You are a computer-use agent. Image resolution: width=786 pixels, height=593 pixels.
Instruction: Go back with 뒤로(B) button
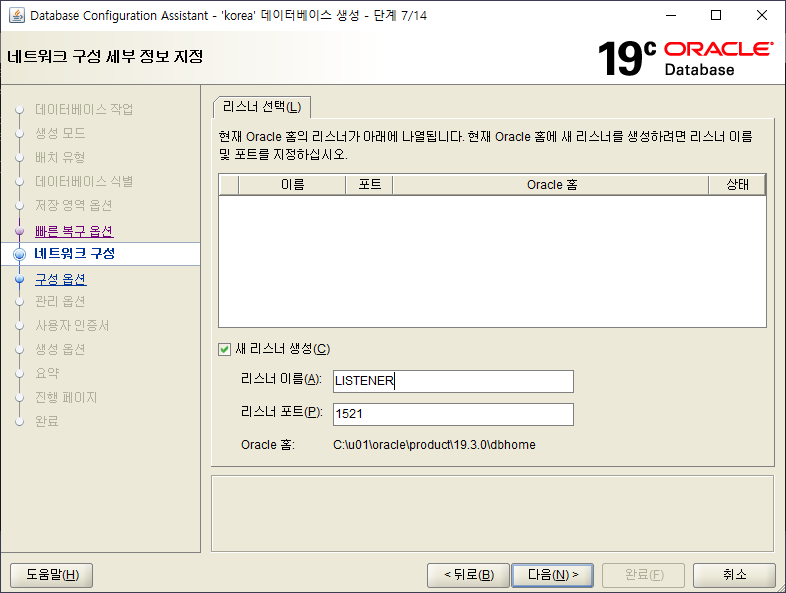pos(469,575)
